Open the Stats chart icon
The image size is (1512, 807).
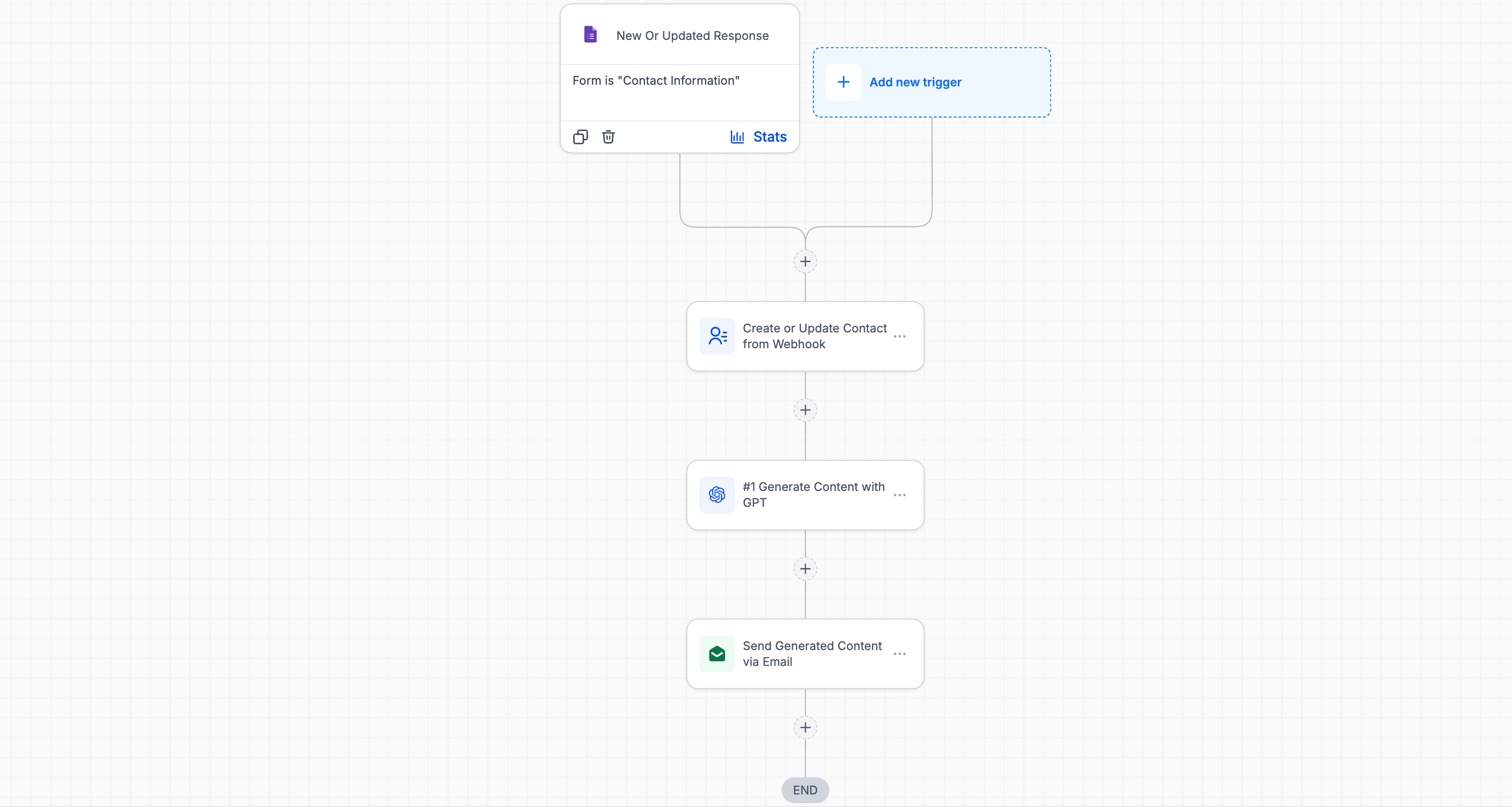737,137
